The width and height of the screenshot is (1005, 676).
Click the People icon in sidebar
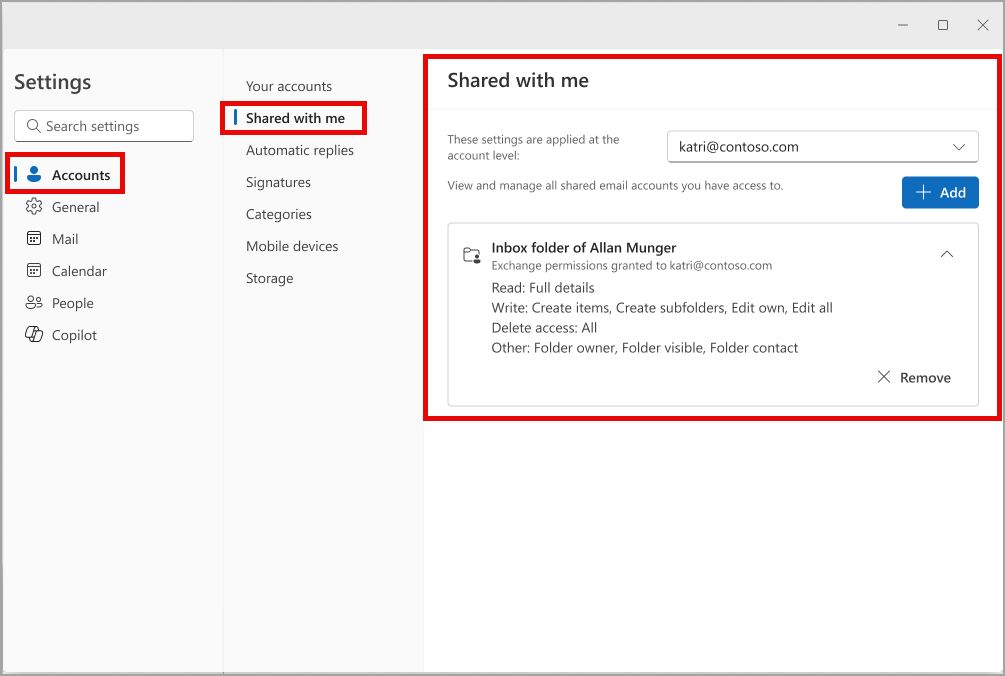[34, 302]
